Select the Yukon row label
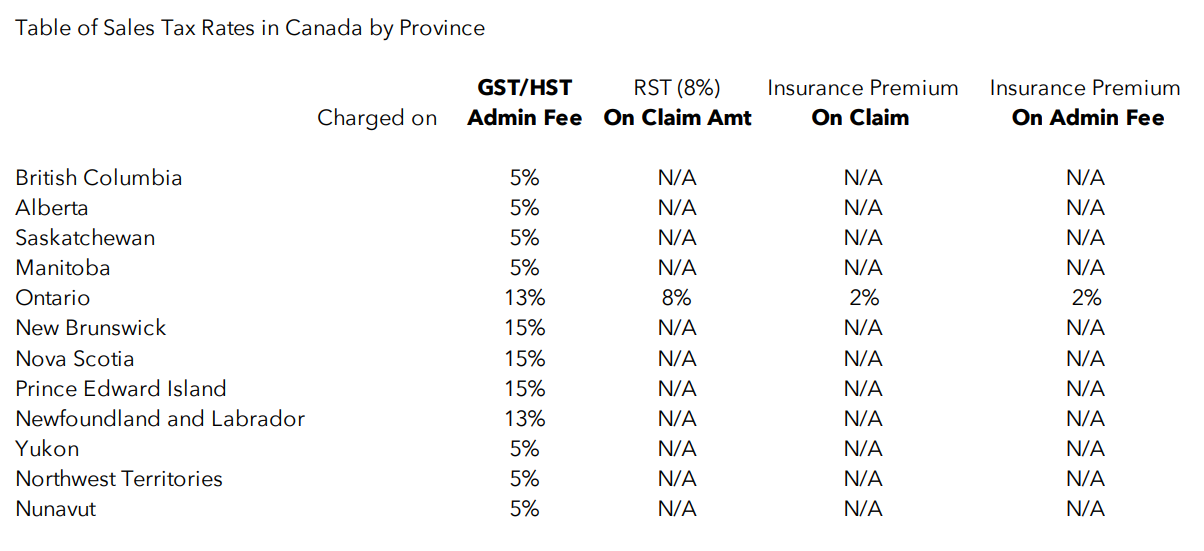1204x551 pixels. [47, 448]
